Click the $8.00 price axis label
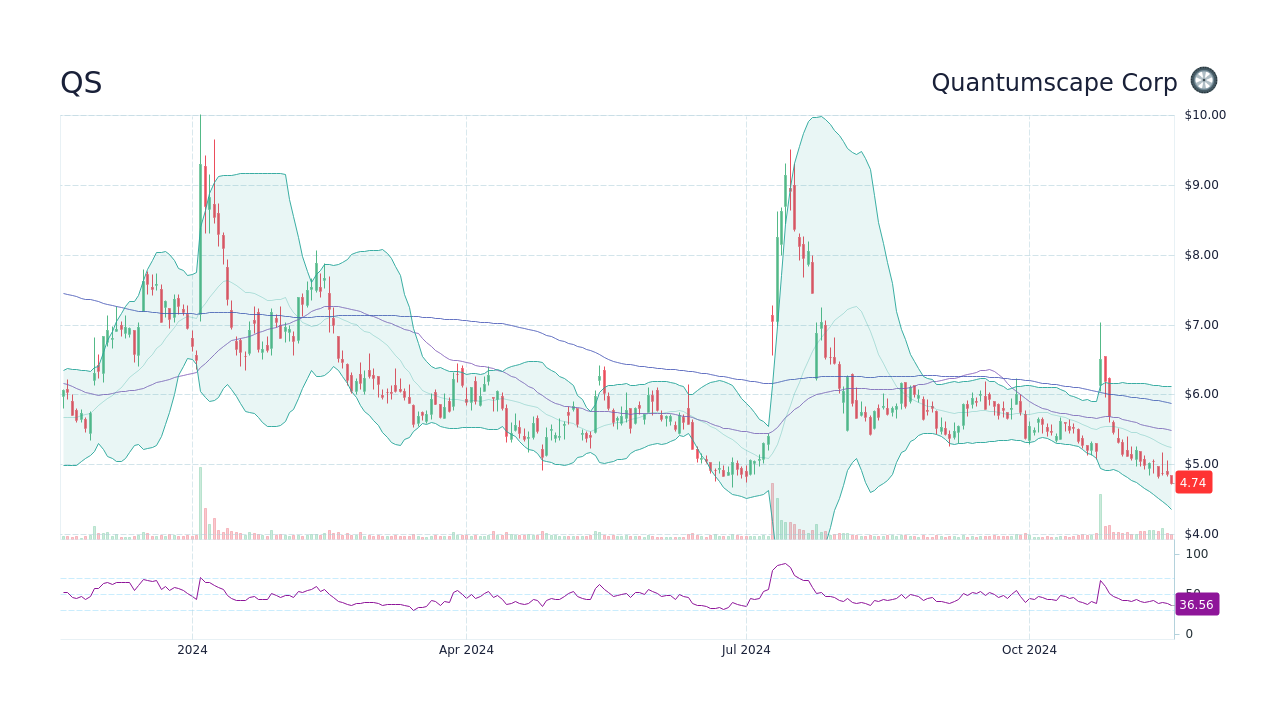 tap(1201, 255)
